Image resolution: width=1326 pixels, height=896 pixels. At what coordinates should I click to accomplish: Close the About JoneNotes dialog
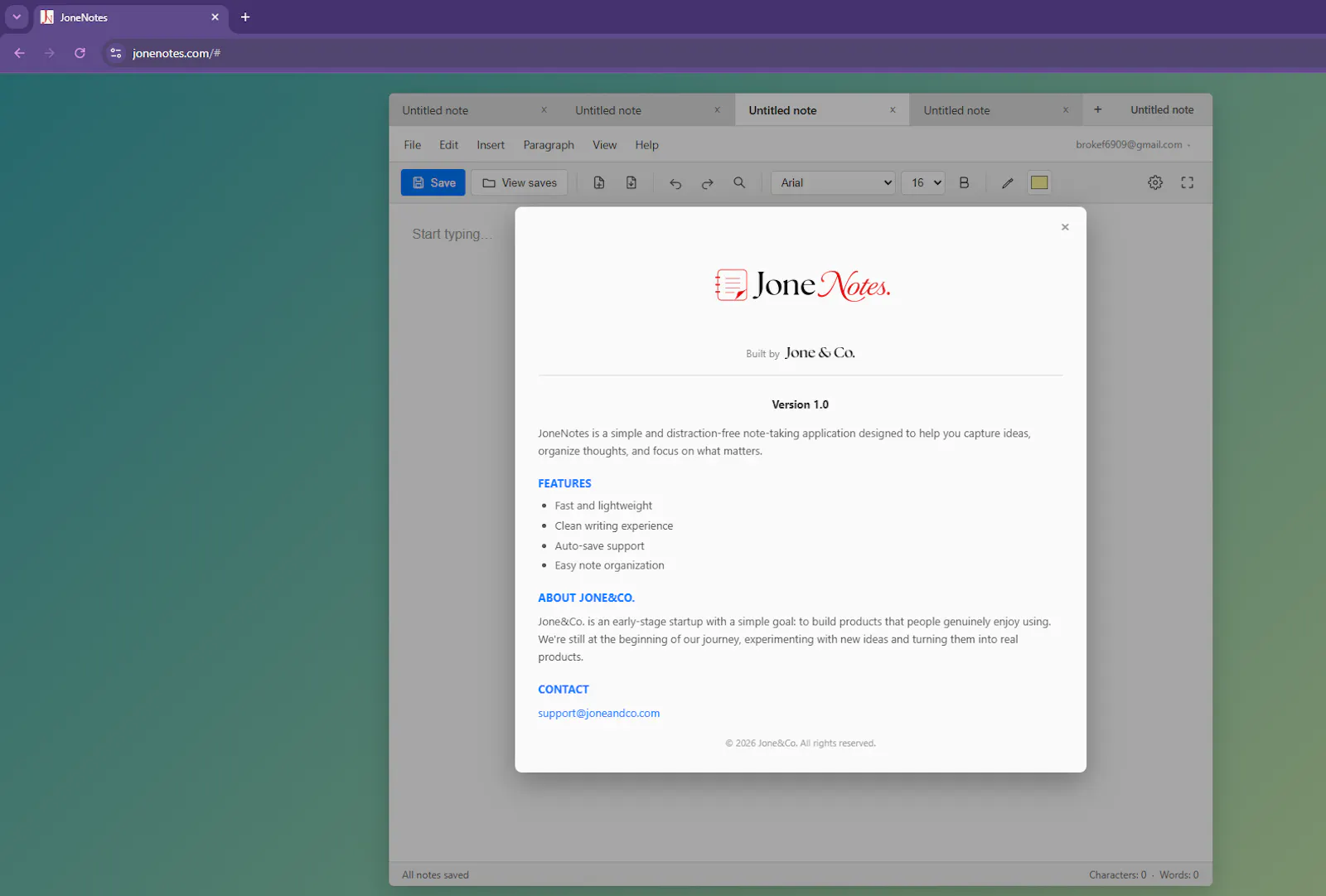click(1065, 227)
